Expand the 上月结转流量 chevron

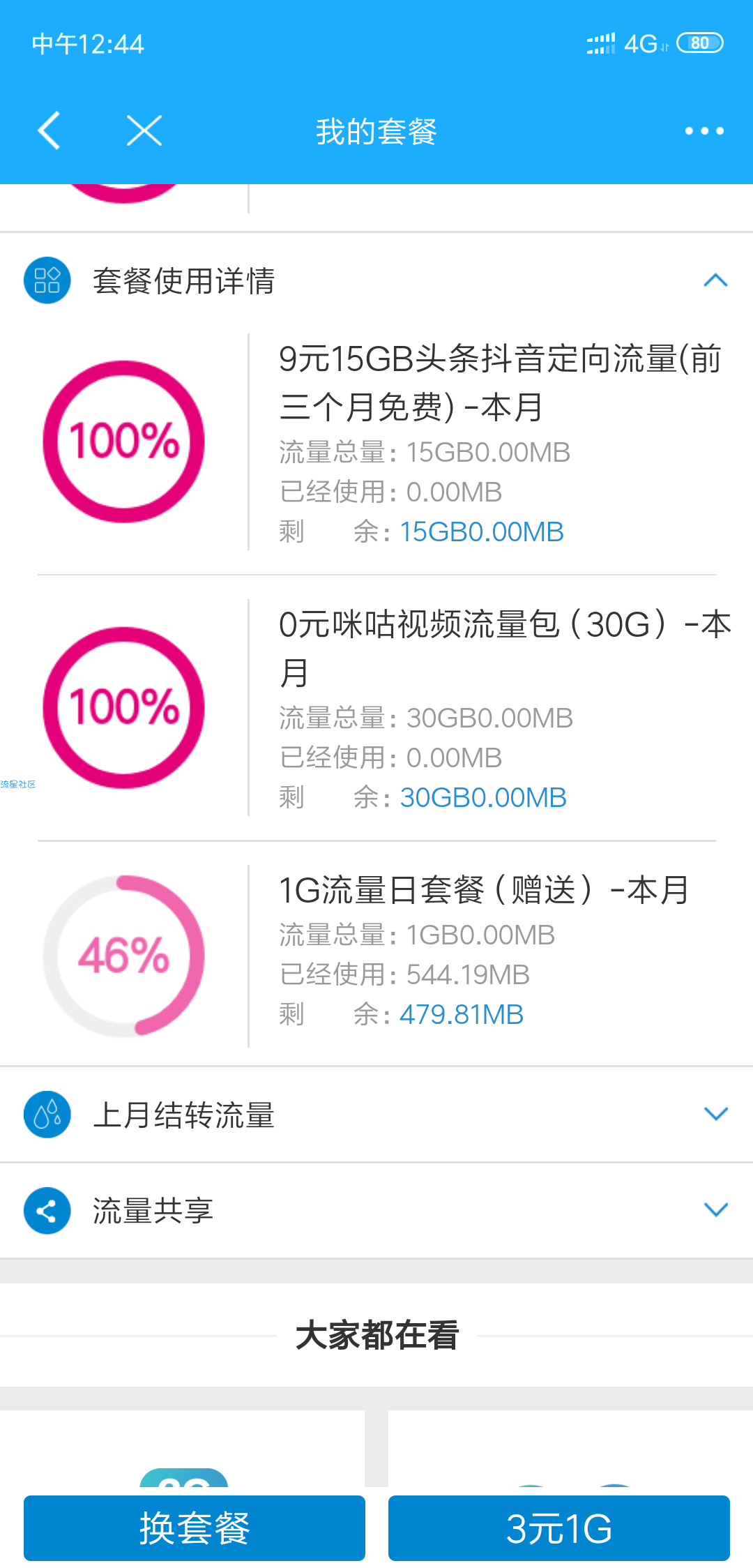(716, 1114)
